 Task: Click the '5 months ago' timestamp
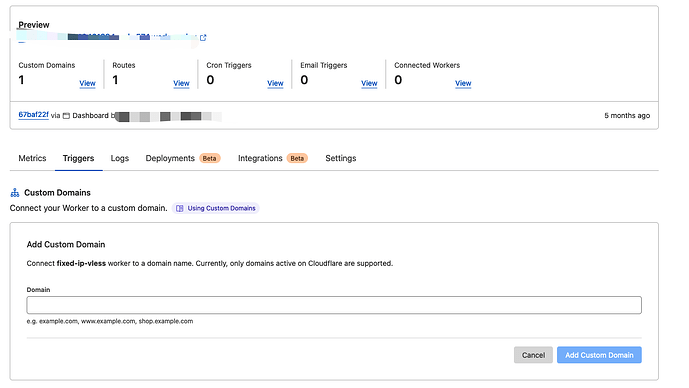pos(627,116)
